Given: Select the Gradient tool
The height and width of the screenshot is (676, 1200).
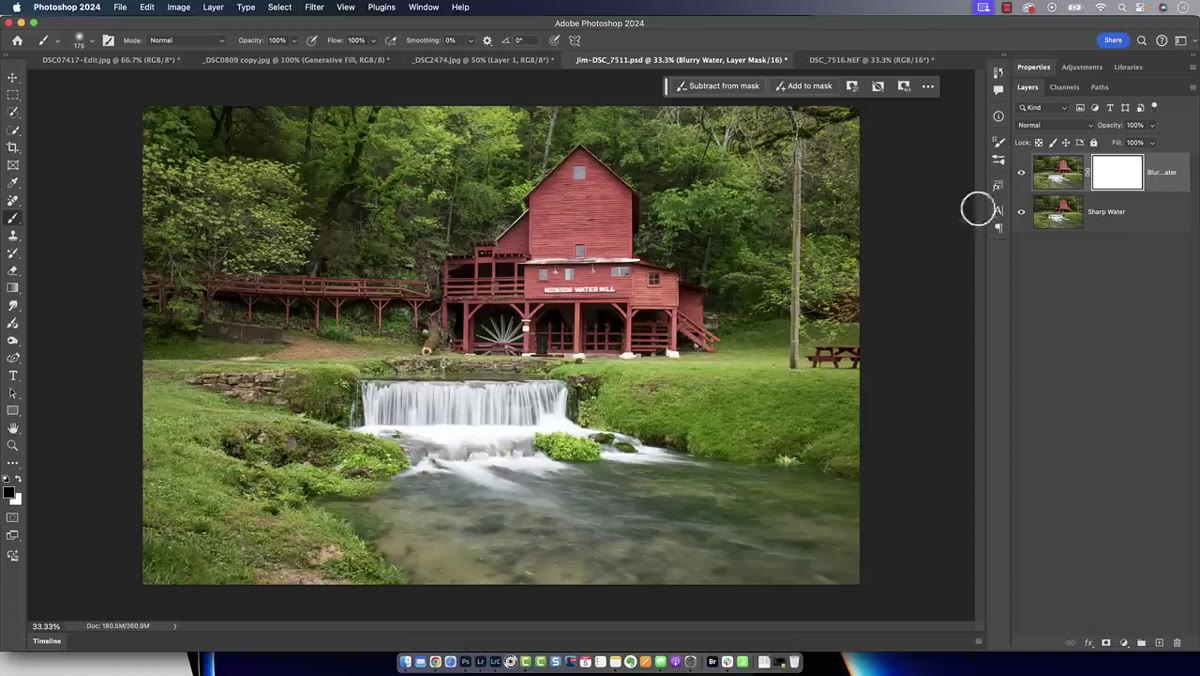Looking at the screenshot, I should [13, 288].
